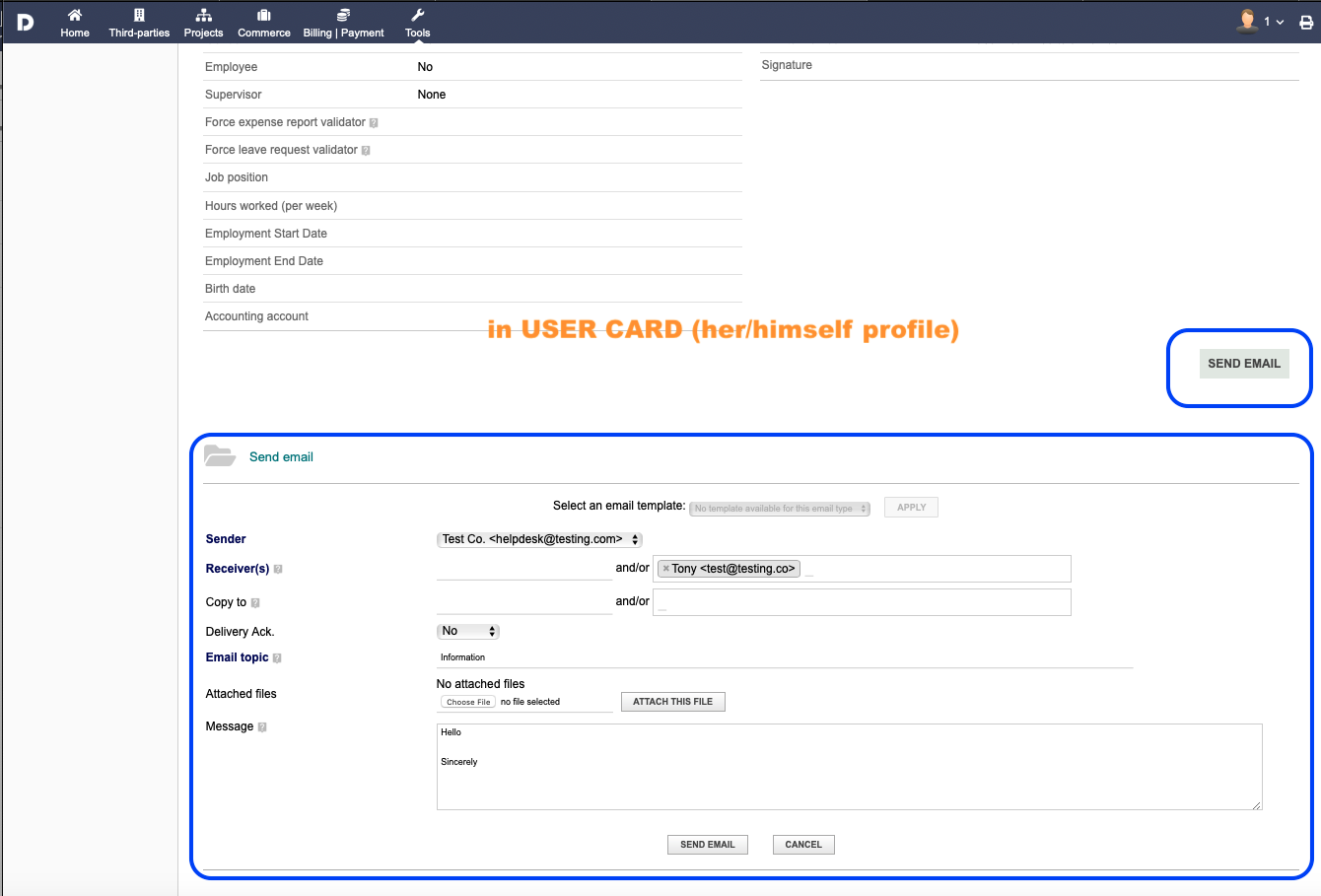Click the Email topic field containing Information
Screen dimensions: 1321x896
pyautogui.click(x=785, y=657)
